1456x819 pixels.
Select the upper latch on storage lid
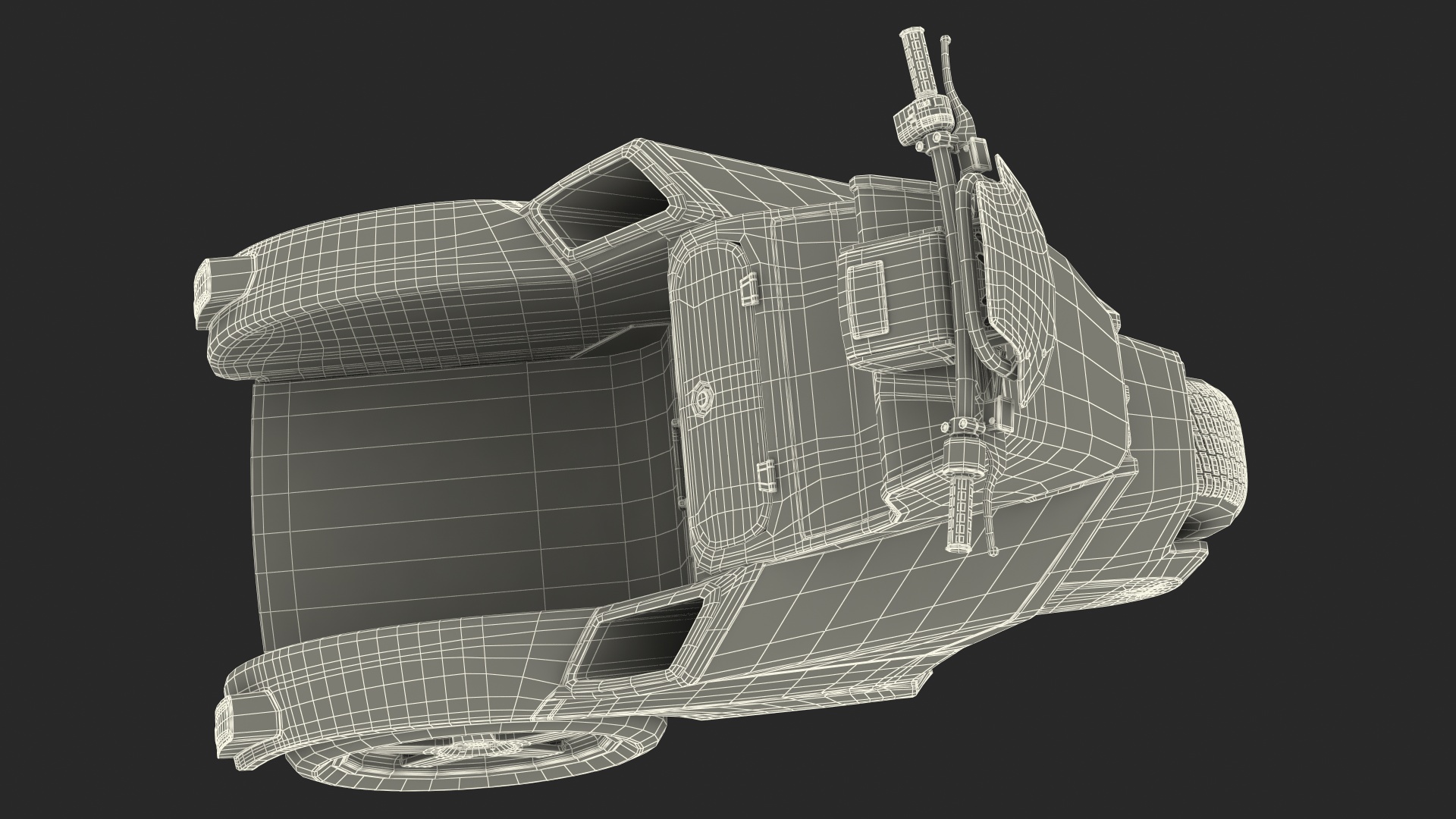748,290
